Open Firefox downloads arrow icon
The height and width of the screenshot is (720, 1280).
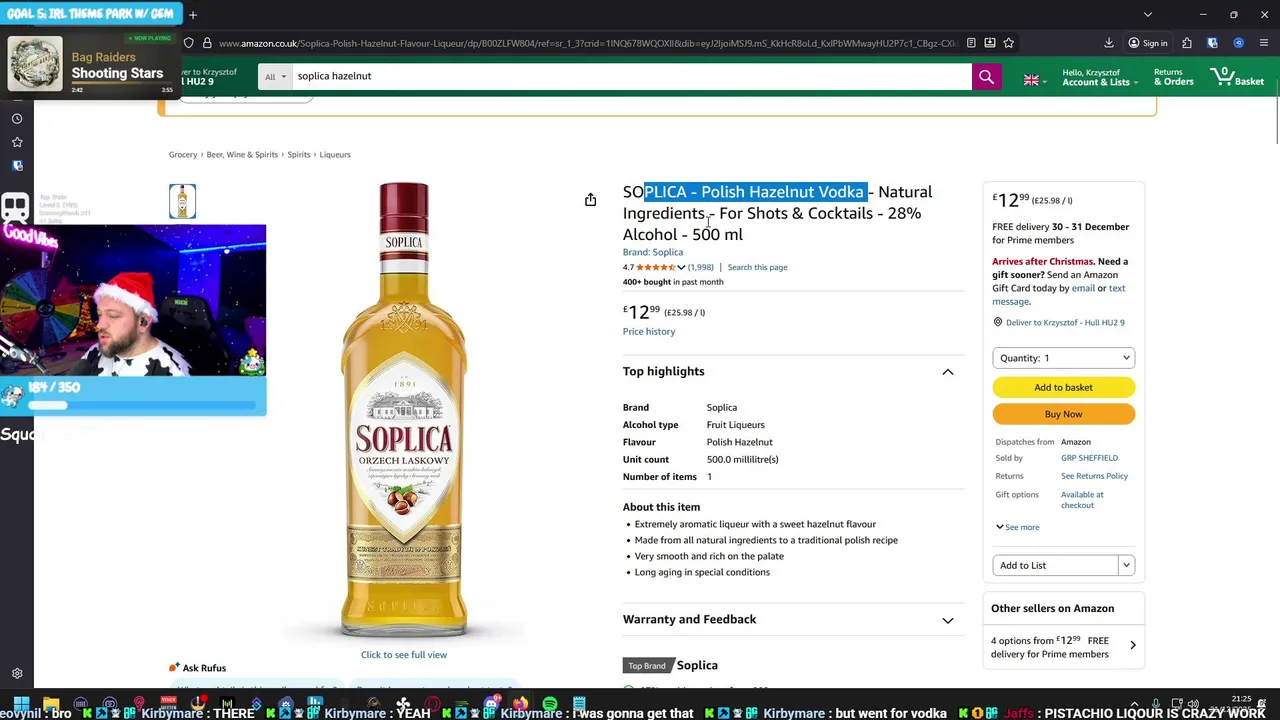coord(1109,43)
